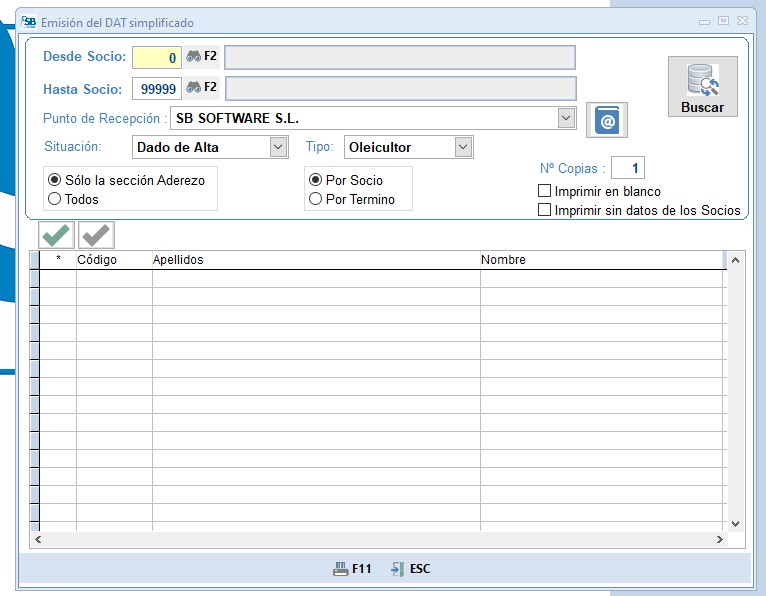Click the gray checkmark deselect-all button
This screenshot has width=766, height=596.
coord(96,235)
